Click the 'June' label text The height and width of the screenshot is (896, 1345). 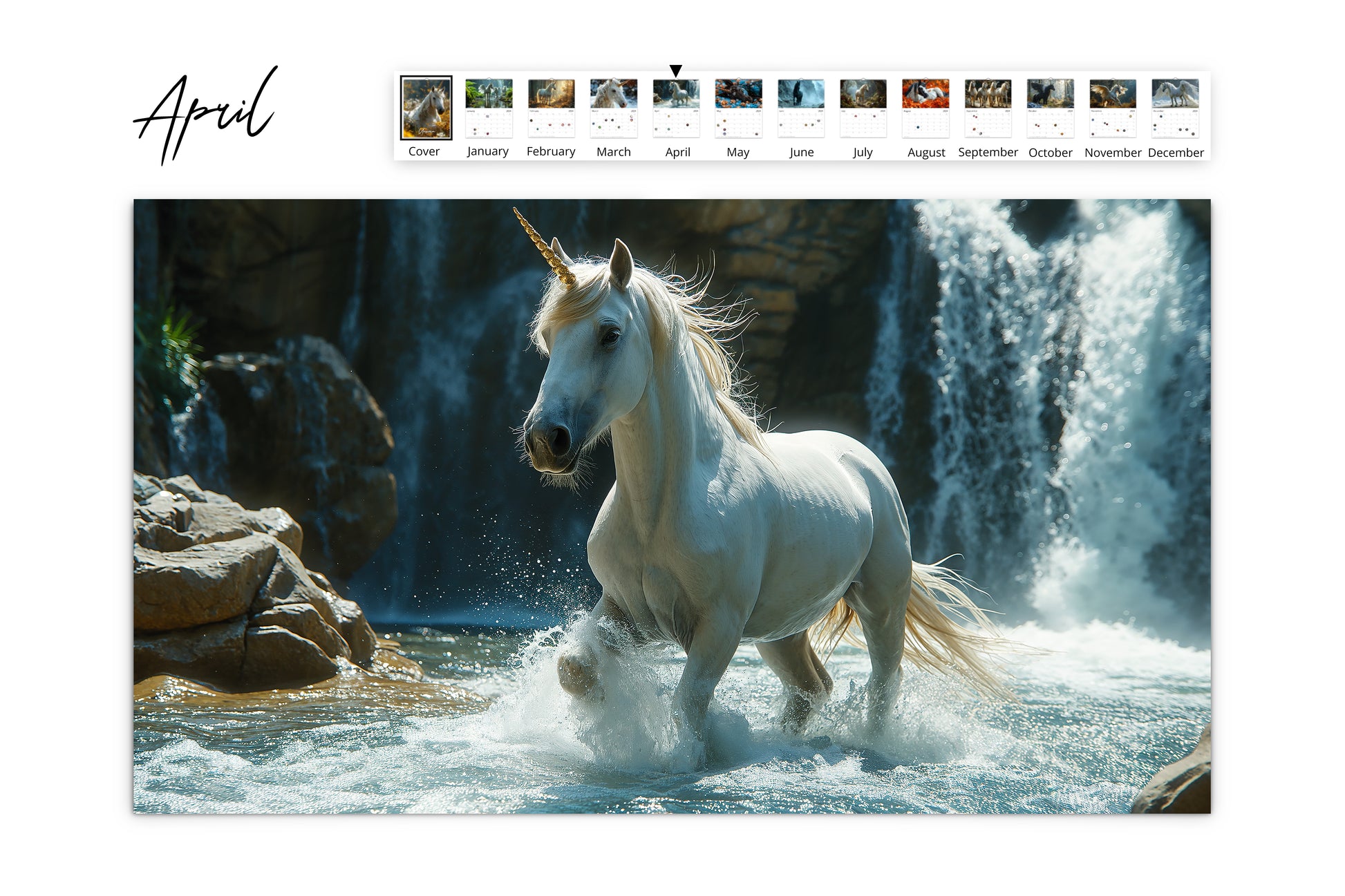coord(801,152)
